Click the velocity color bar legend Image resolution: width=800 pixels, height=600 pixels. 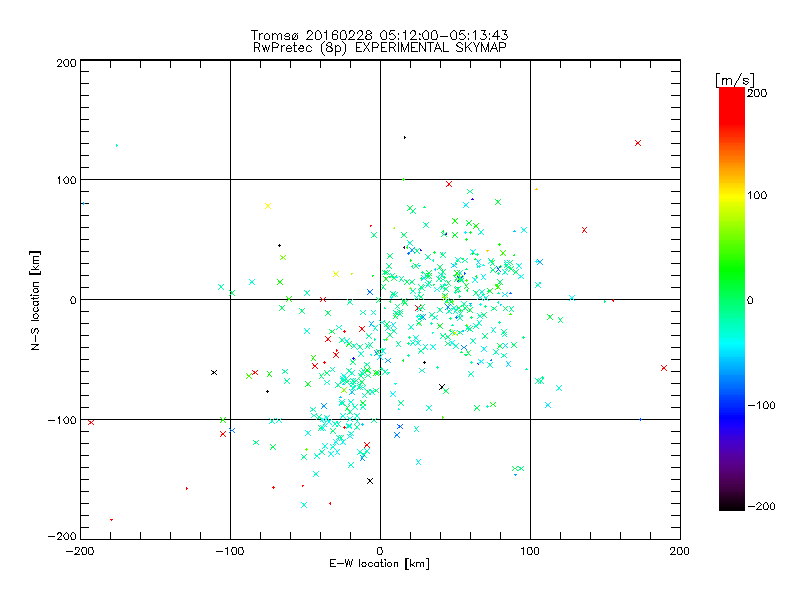pyautogui.click(x=732, y=299)
